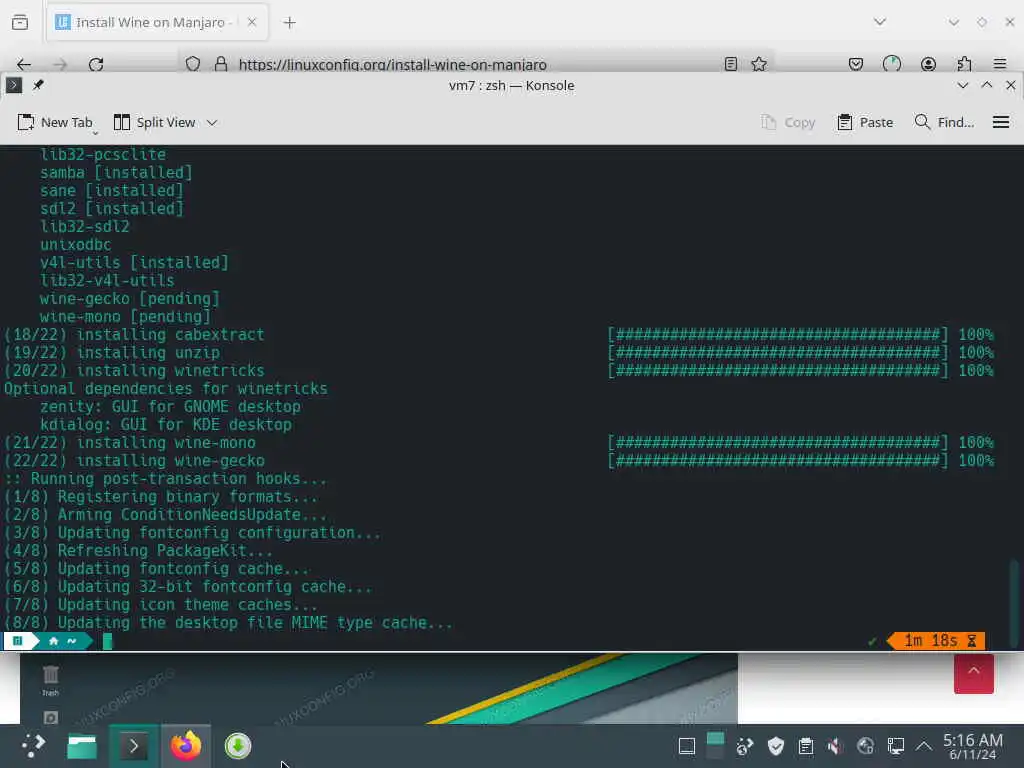Open the tracking protection shield icon
The image size is (1024, 768).
[x=193, y=64]
